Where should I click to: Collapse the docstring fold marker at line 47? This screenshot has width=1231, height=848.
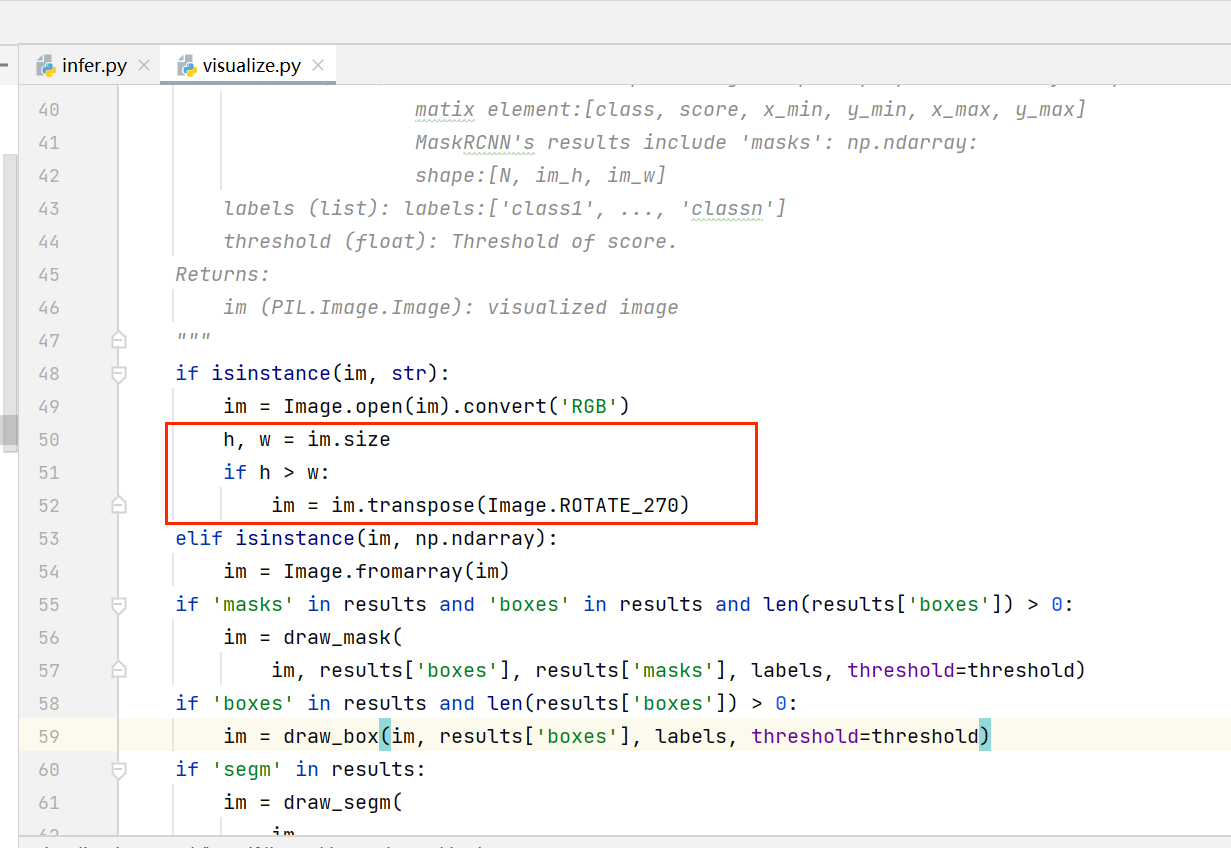pos(119,340)
